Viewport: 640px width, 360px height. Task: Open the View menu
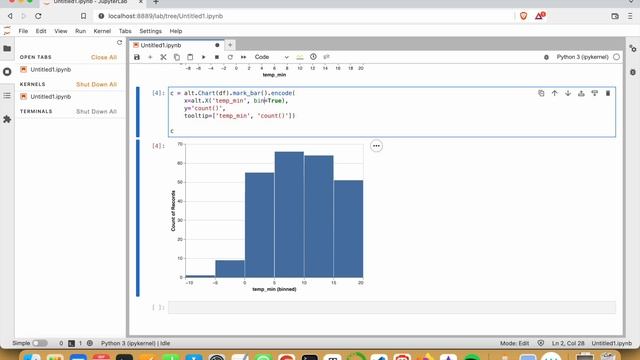point(61,31)
